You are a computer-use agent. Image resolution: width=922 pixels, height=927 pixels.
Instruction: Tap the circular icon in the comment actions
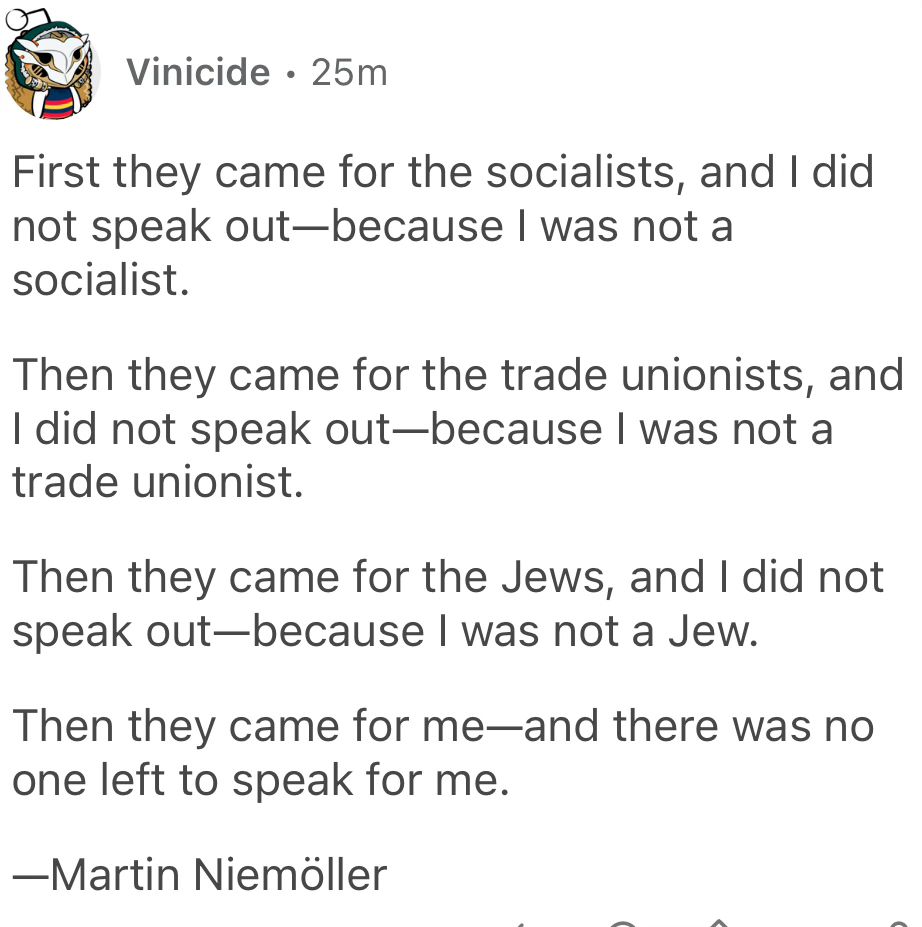pyautogui.click(x=622, y=924)
